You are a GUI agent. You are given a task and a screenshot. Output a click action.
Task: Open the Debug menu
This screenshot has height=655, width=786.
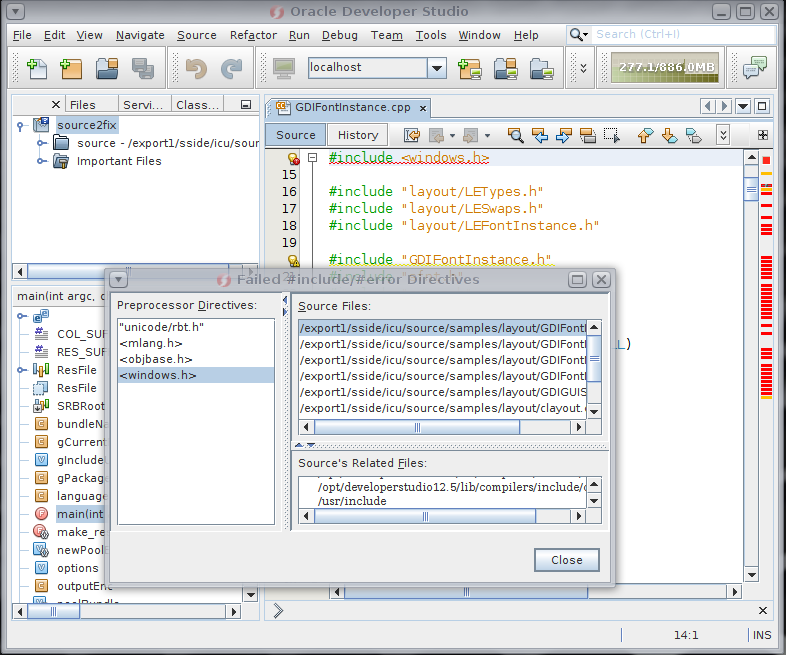pyautogui.click(x=339, y=35)
